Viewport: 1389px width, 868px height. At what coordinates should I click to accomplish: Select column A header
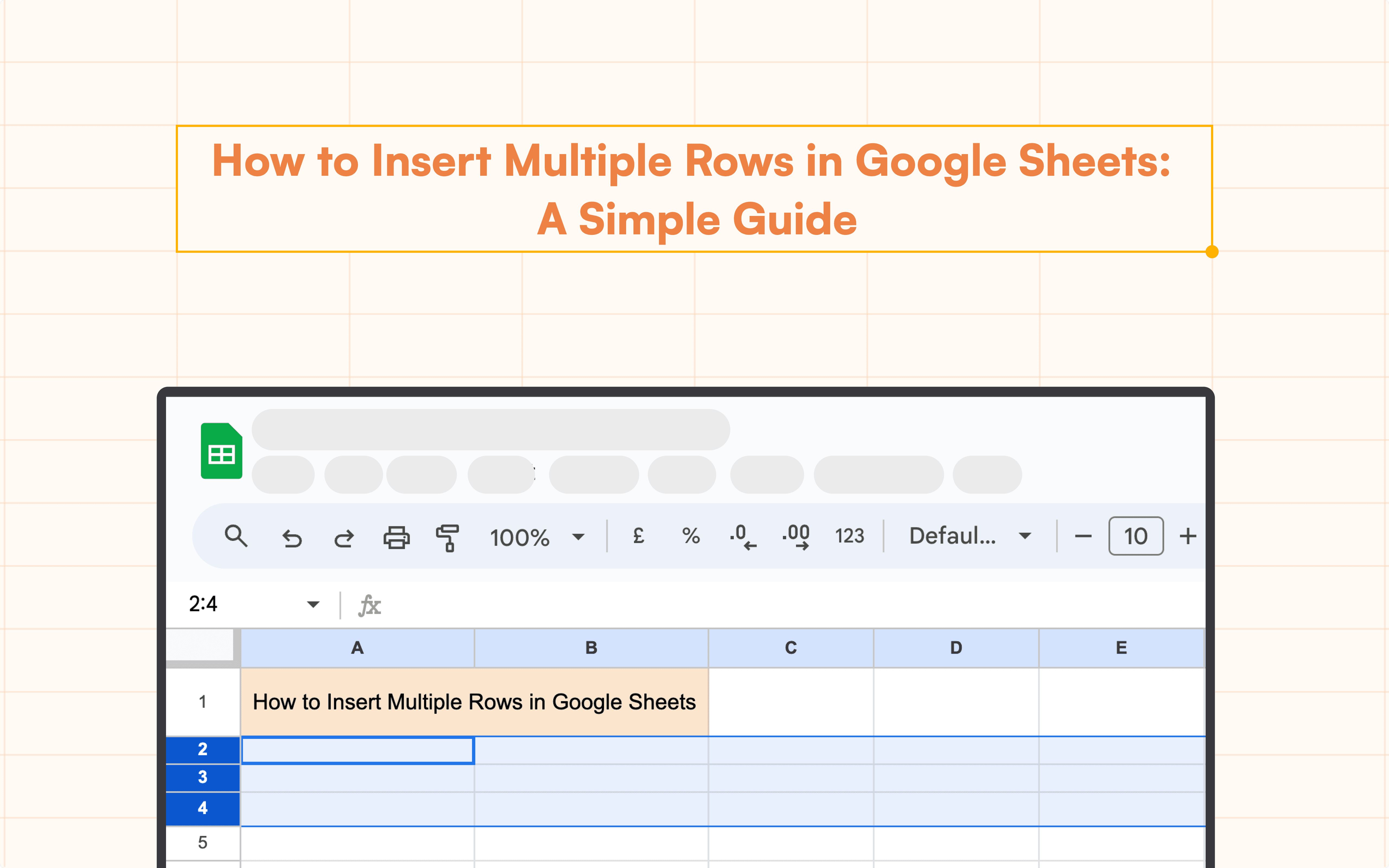coord(358,648)
